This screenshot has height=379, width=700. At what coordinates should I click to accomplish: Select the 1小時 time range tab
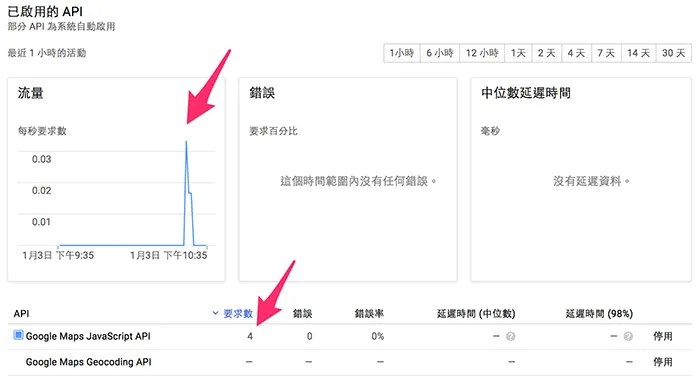pos(402,53)
